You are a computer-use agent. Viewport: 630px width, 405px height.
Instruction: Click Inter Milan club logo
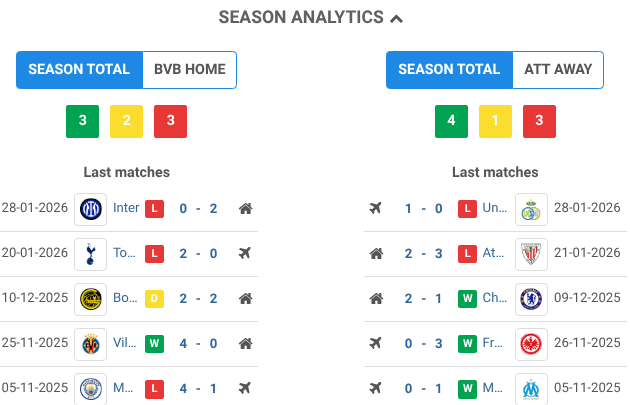point(91,209)
